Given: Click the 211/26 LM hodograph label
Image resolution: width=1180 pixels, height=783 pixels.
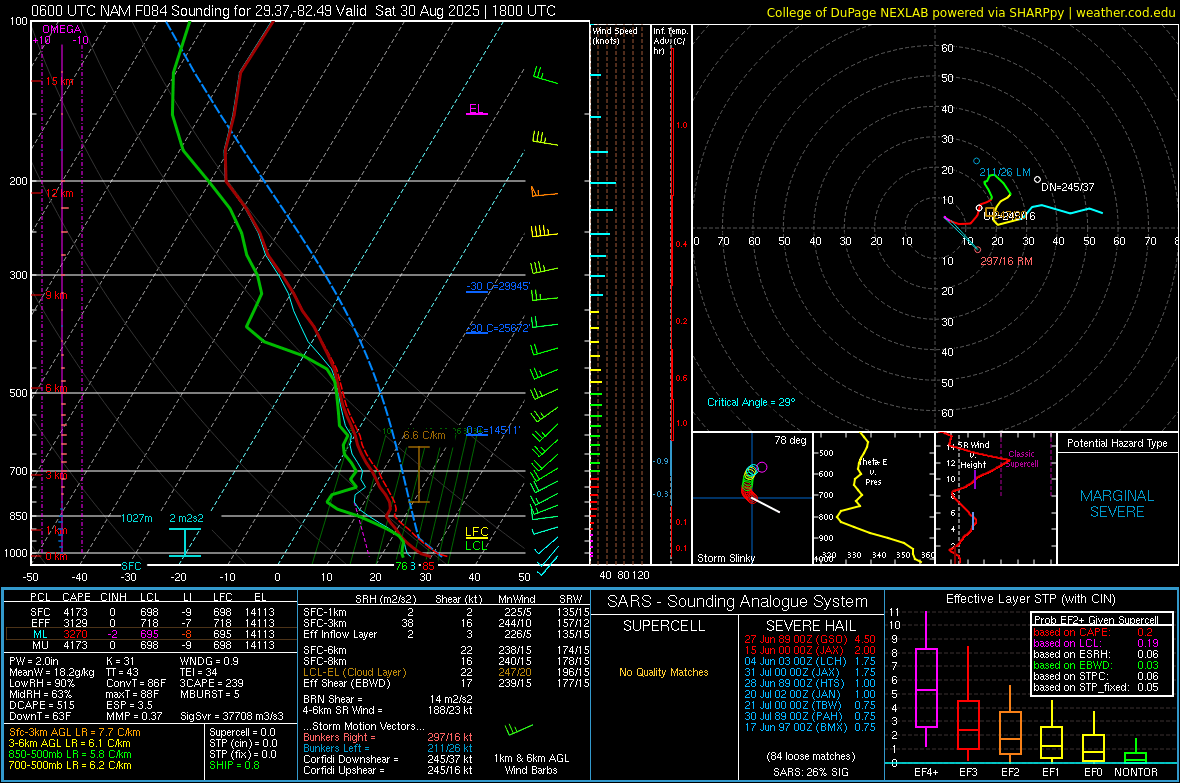Looking at the screenshot, I should click(1005, 172).
